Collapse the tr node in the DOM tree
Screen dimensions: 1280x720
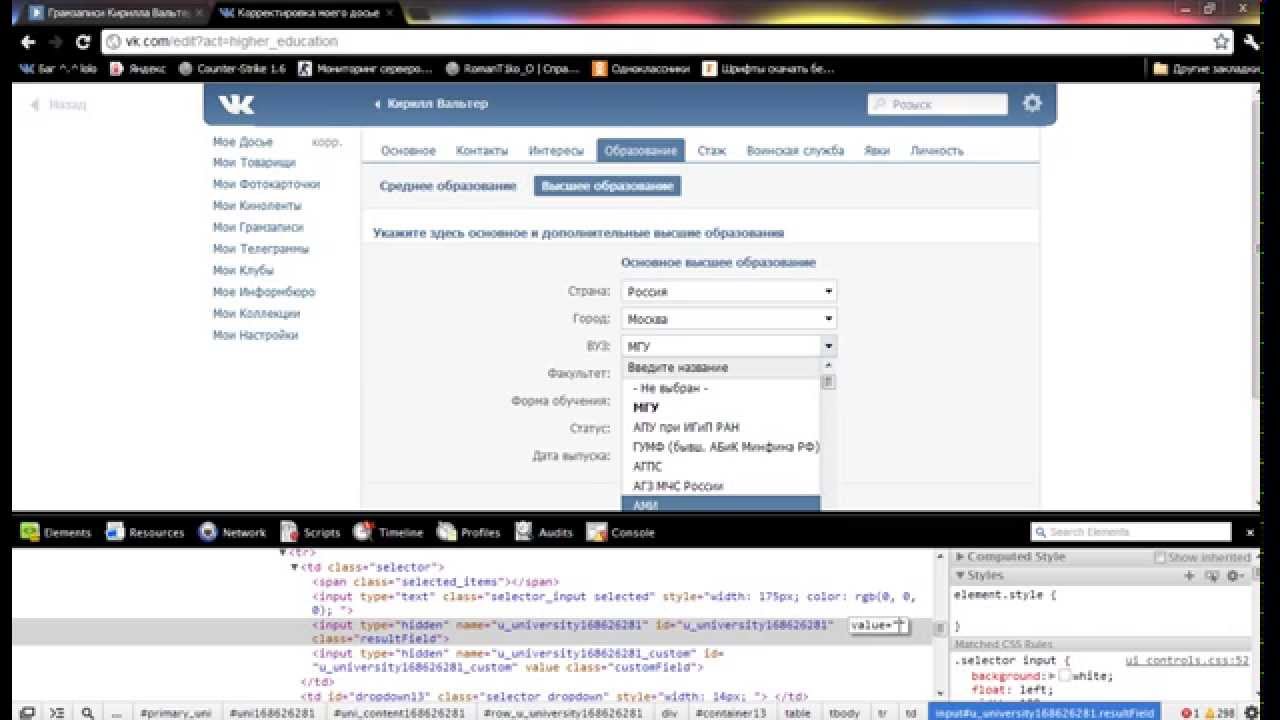(283, 552)
